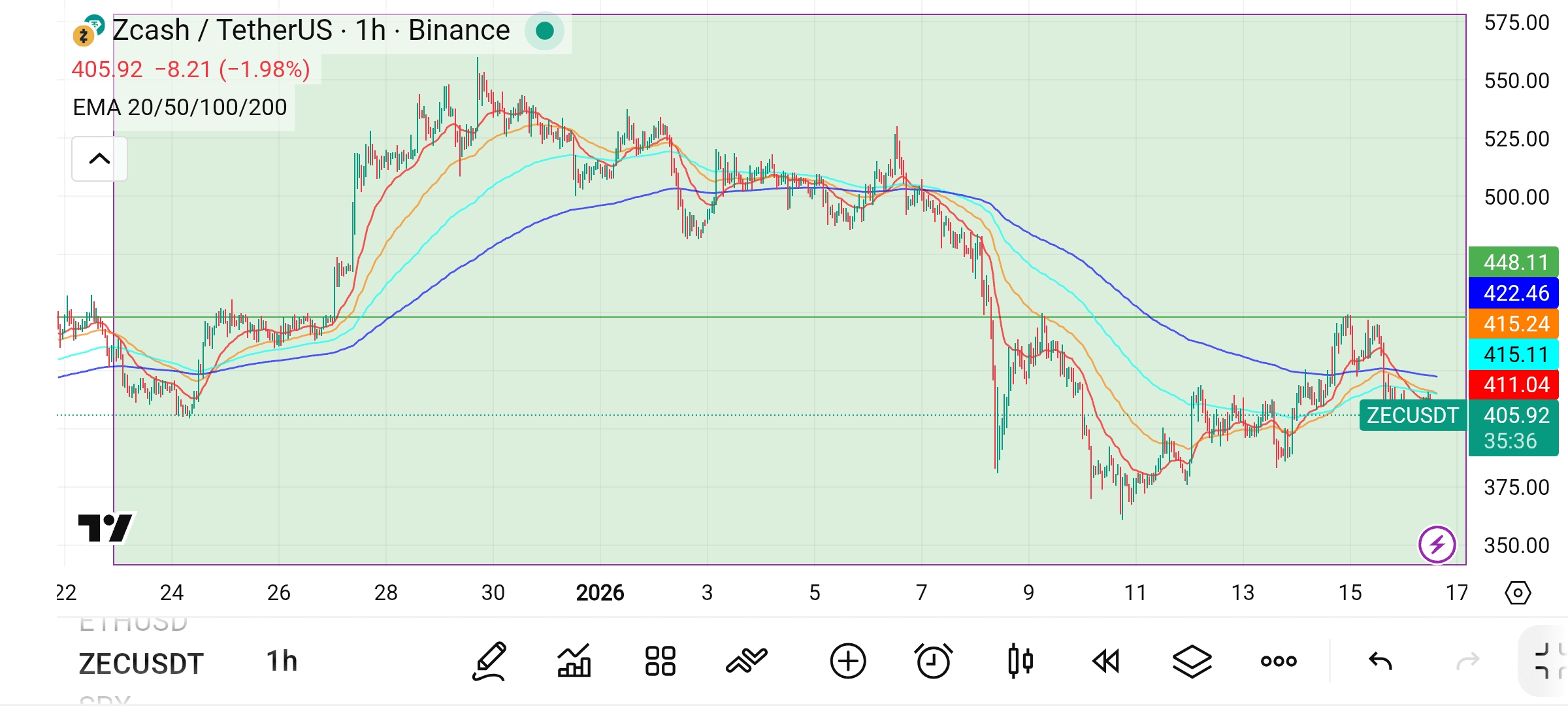Viewport: 1568px width, 706px height.
Task: Open the indicators chart icon
Action: tap(574, 662)
